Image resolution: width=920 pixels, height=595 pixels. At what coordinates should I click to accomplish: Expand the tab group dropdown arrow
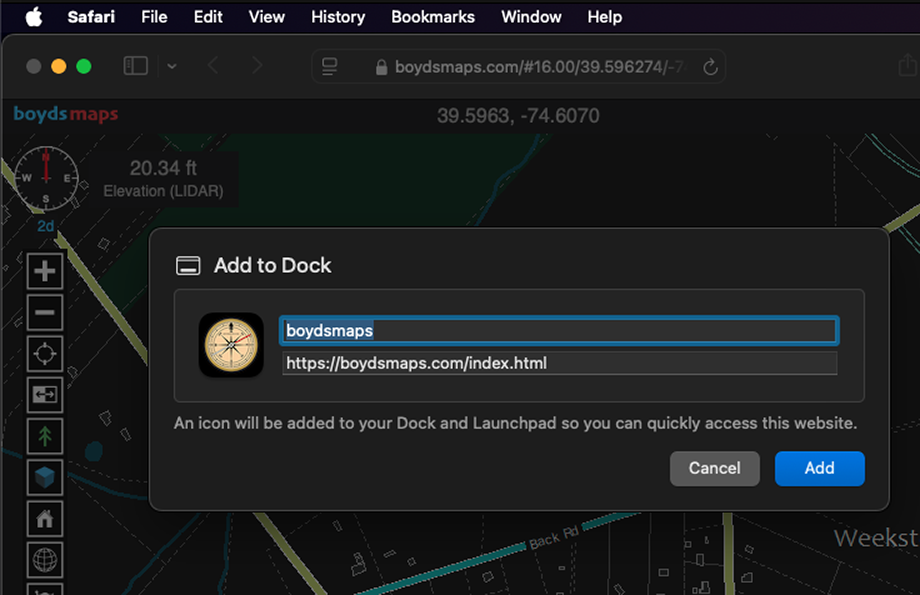172,66
